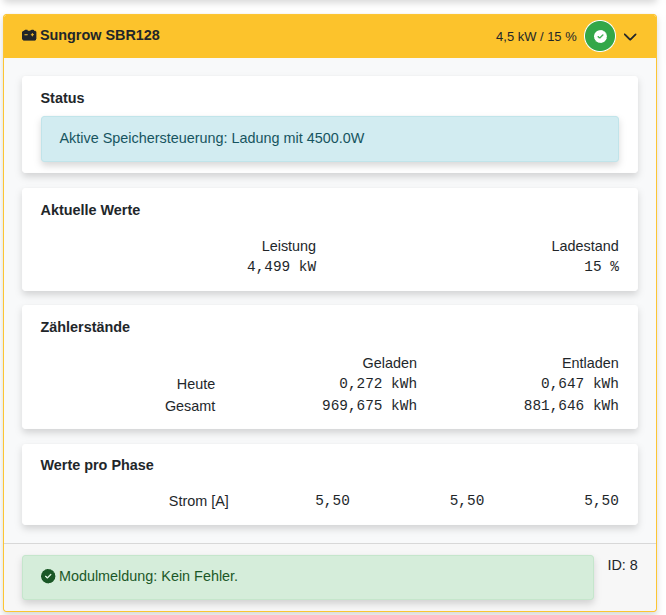Click the green checkmark status badge in header
Screen dimensions: 666x615
click(x=600, y=36)
